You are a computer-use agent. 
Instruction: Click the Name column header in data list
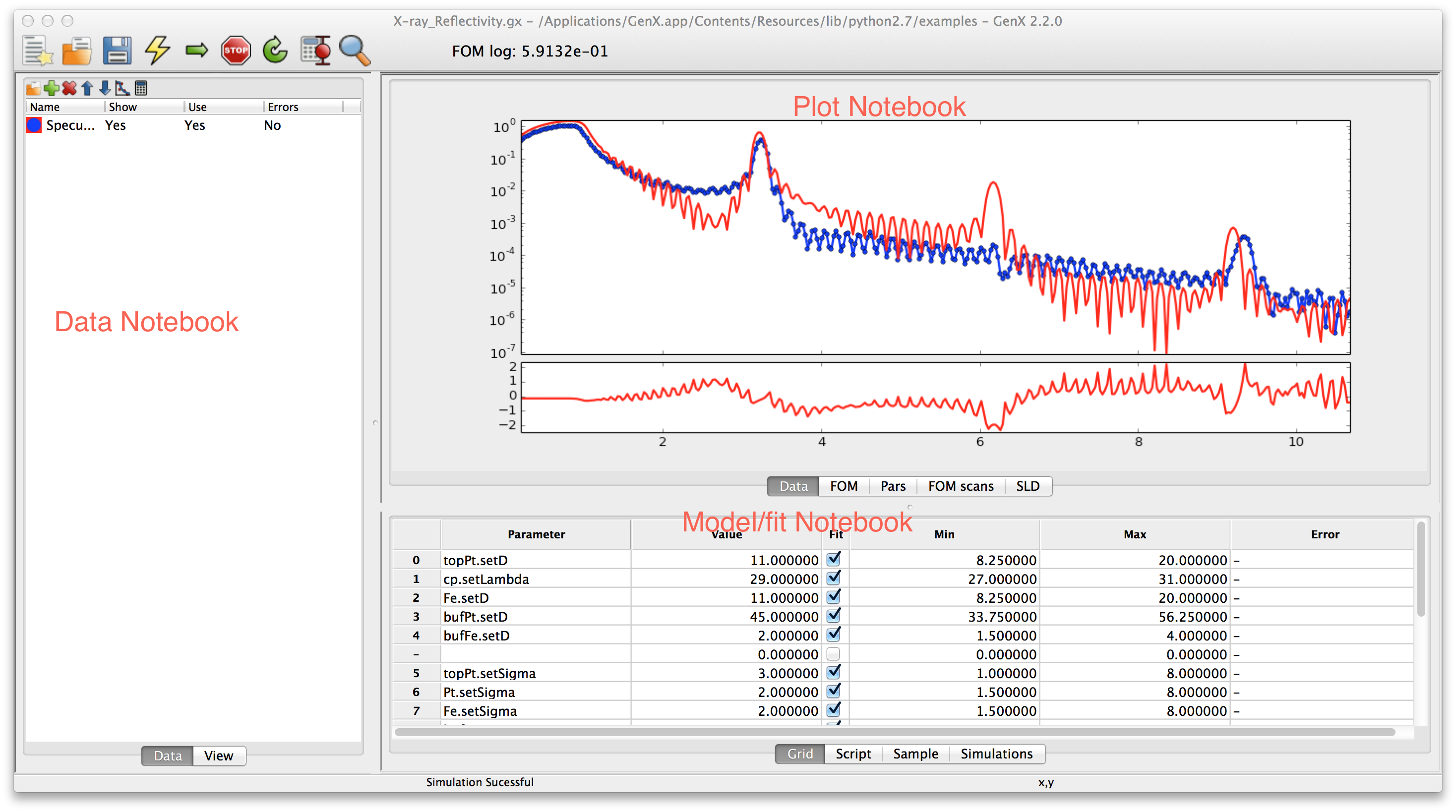[64, 107]
